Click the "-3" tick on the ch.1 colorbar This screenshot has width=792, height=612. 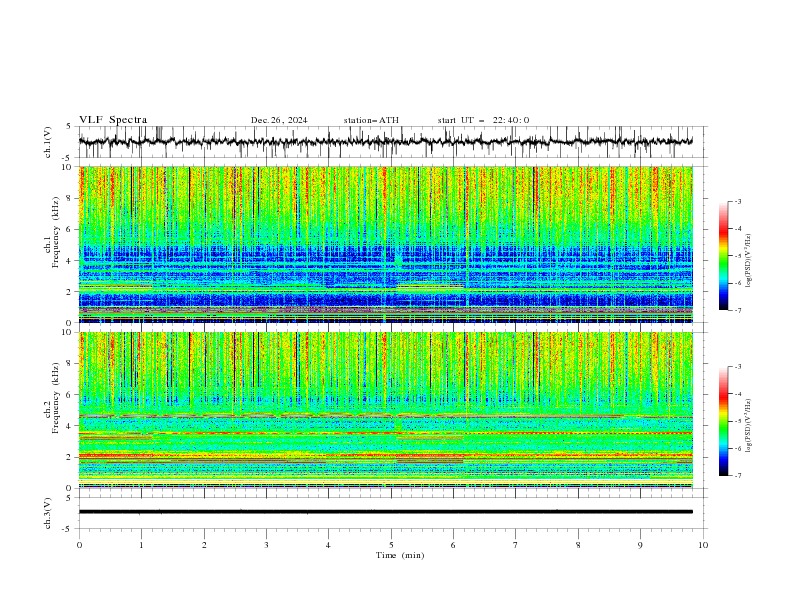(738, 201)
